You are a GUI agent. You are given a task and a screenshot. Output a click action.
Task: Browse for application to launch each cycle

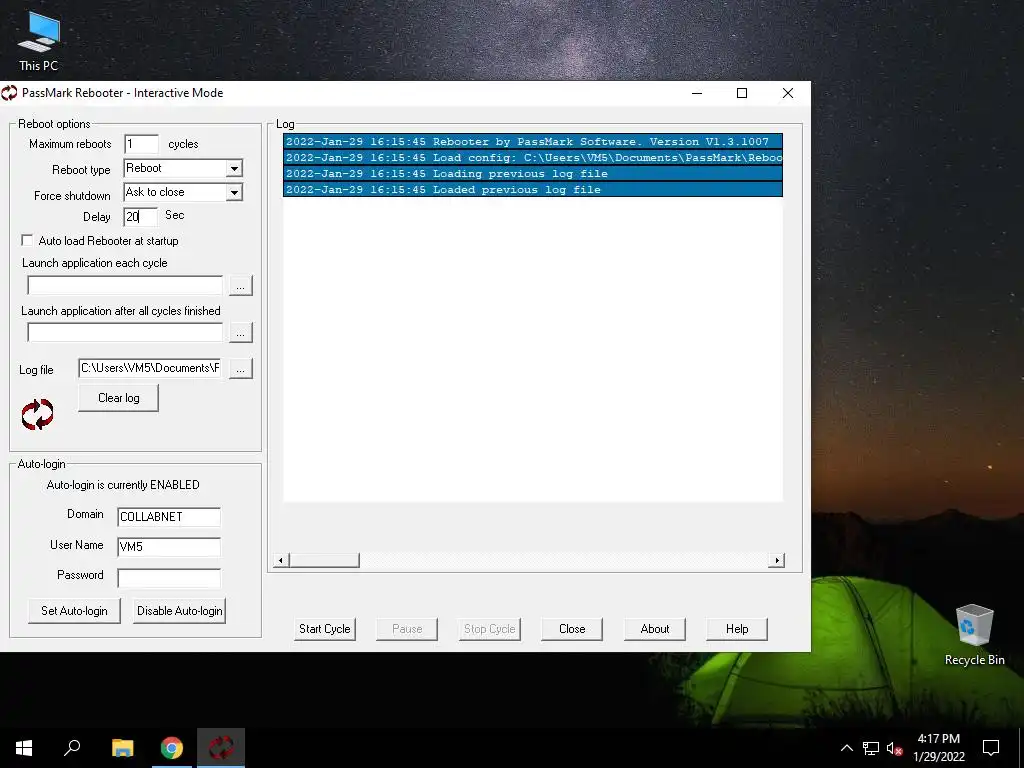pos(240,285)
